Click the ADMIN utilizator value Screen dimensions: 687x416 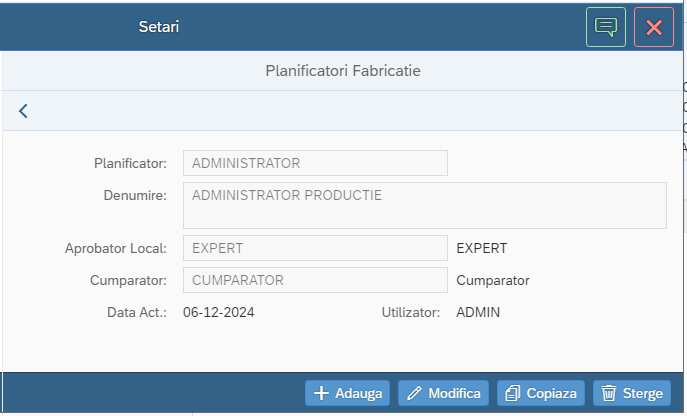point(478,312)
